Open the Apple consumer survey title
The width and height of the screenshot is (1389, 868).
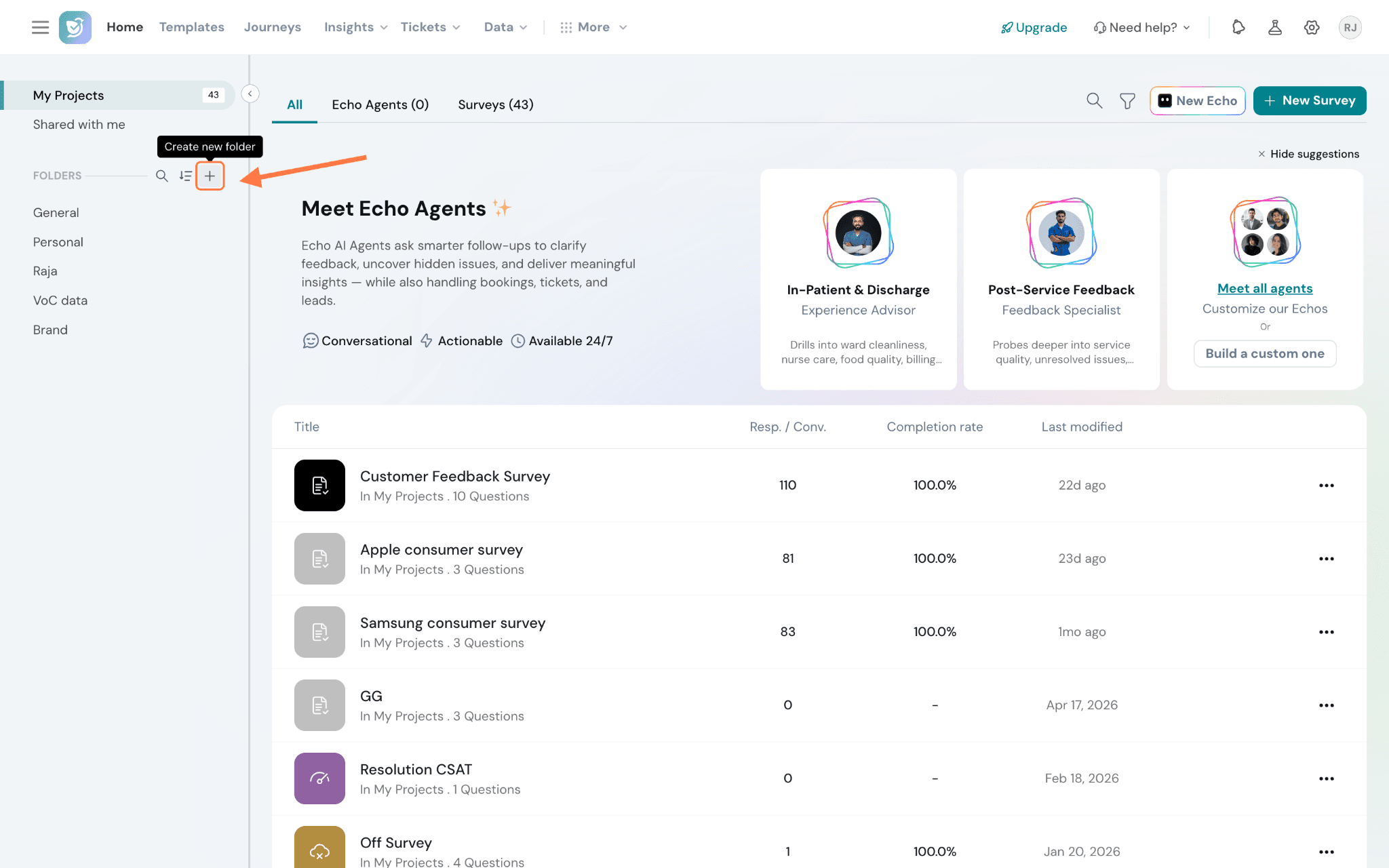coord(441,549)
